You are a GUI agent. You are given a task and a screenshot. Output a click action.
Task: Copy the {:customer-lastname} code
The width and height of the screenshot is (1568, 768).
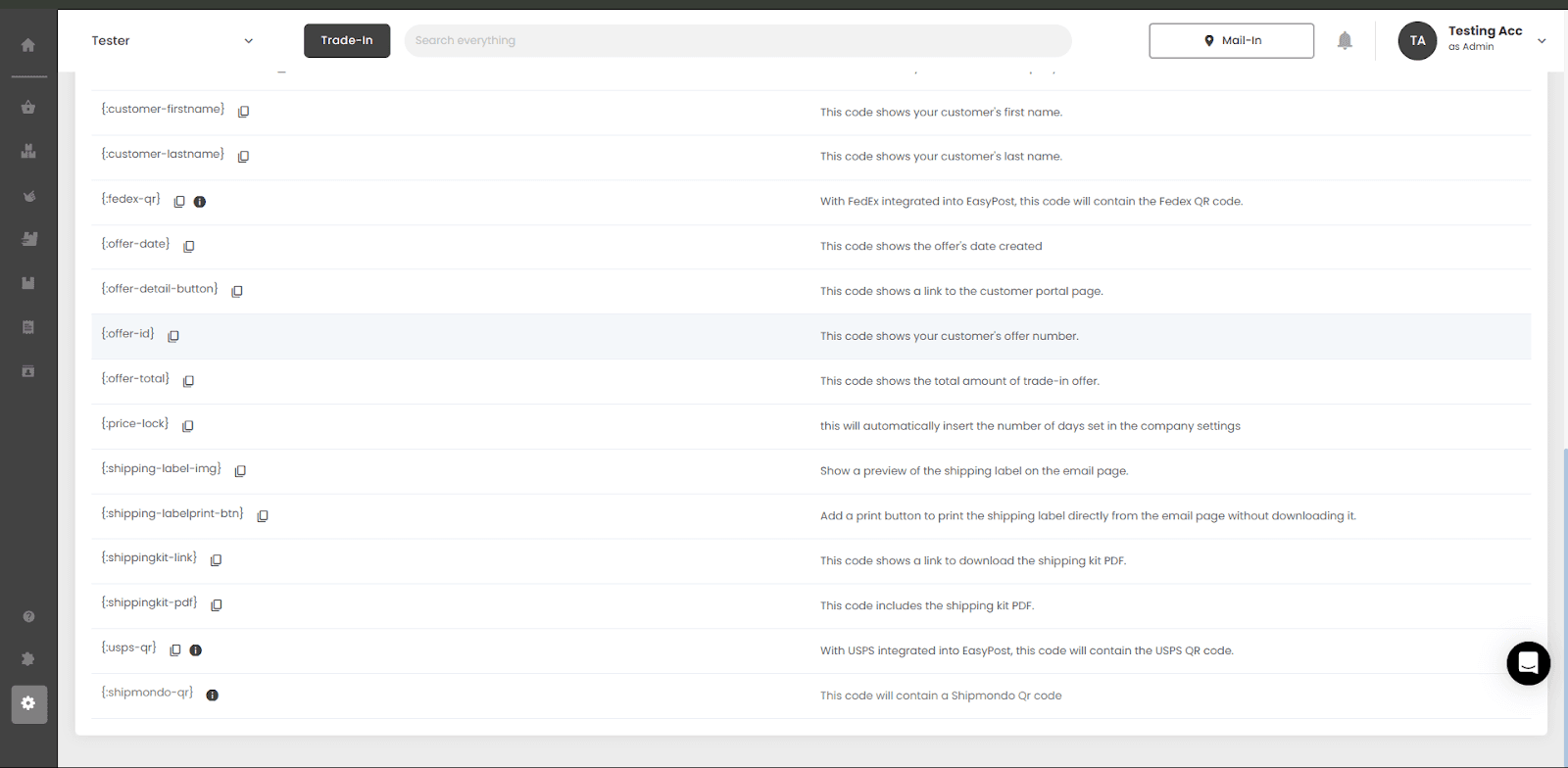click(243, 157)
